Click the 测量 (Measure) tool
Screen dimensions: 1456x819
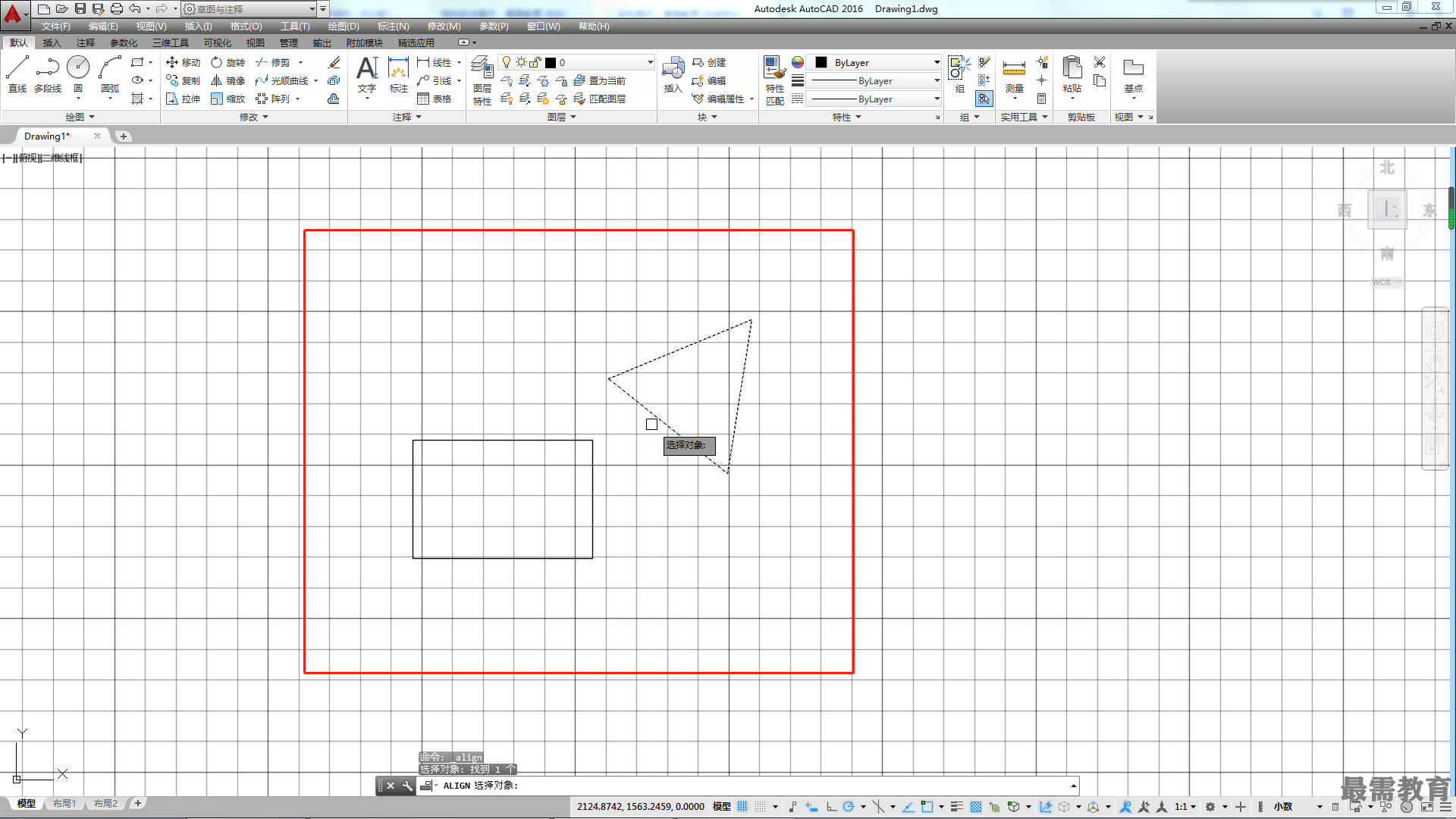coord(1014,76)
